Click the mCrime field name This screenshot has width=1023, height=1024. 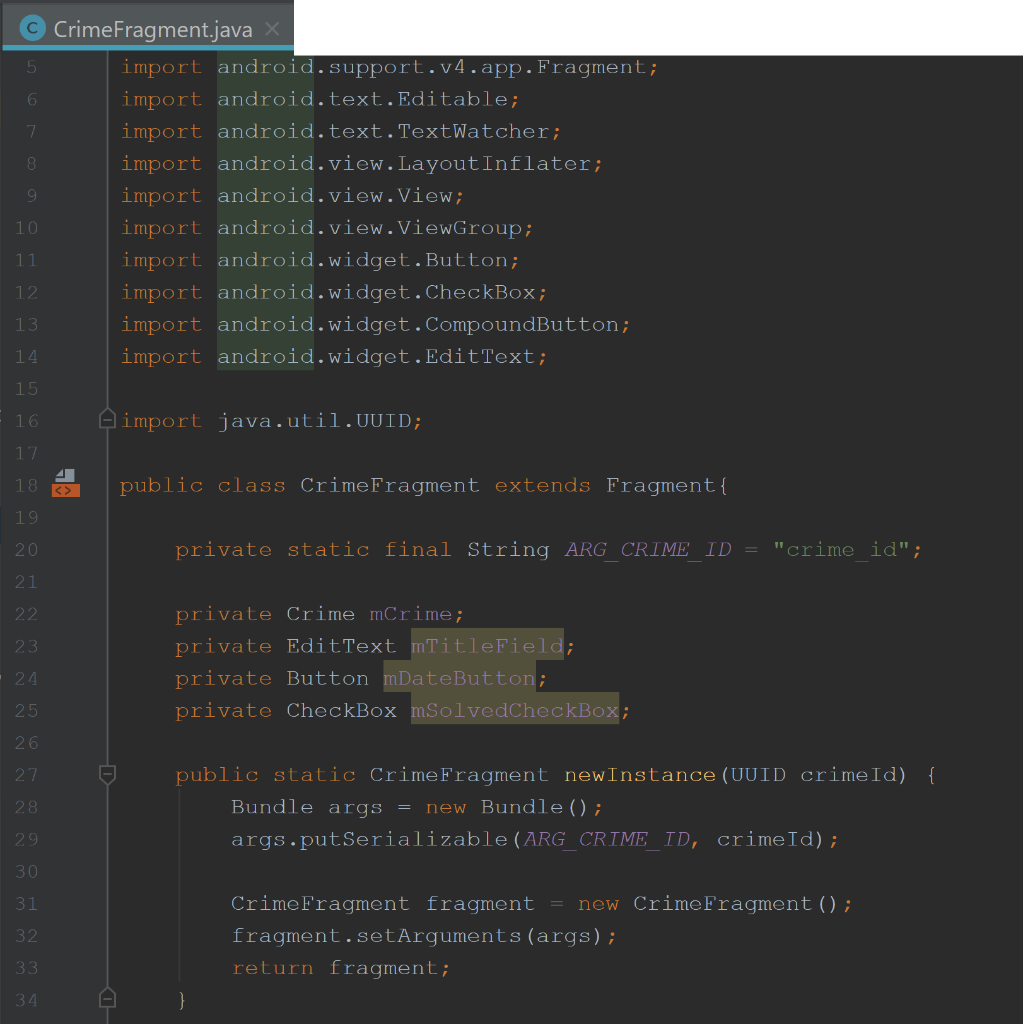coord(410,614)
